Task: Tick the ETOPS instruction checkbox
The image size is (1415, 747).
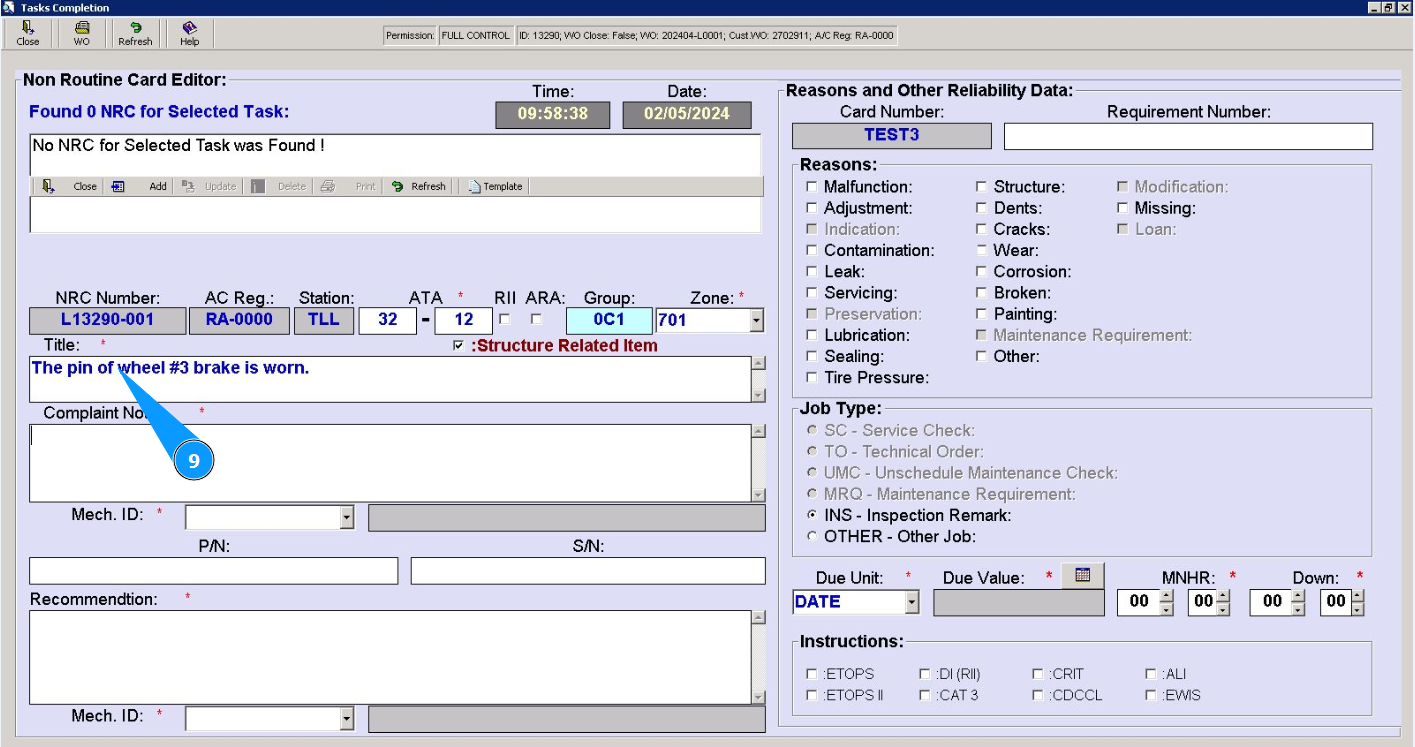Action: click(812, 674)
